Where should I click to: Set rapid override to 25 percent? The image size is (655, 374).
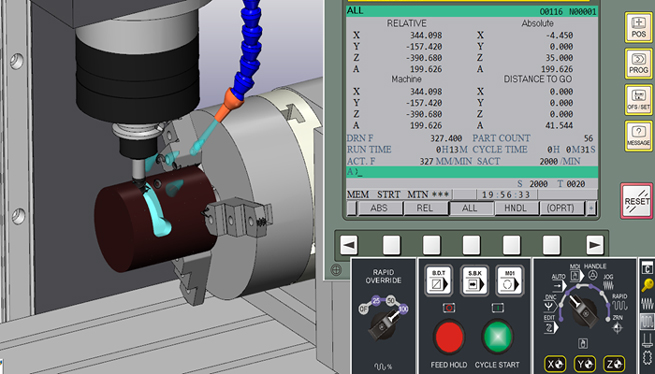pyautogui.click(x=376, y=300)
